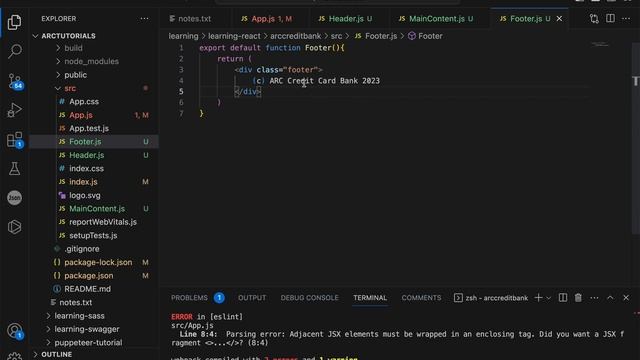Split the terminal panel
640x360 pixels.
point(562,298)
